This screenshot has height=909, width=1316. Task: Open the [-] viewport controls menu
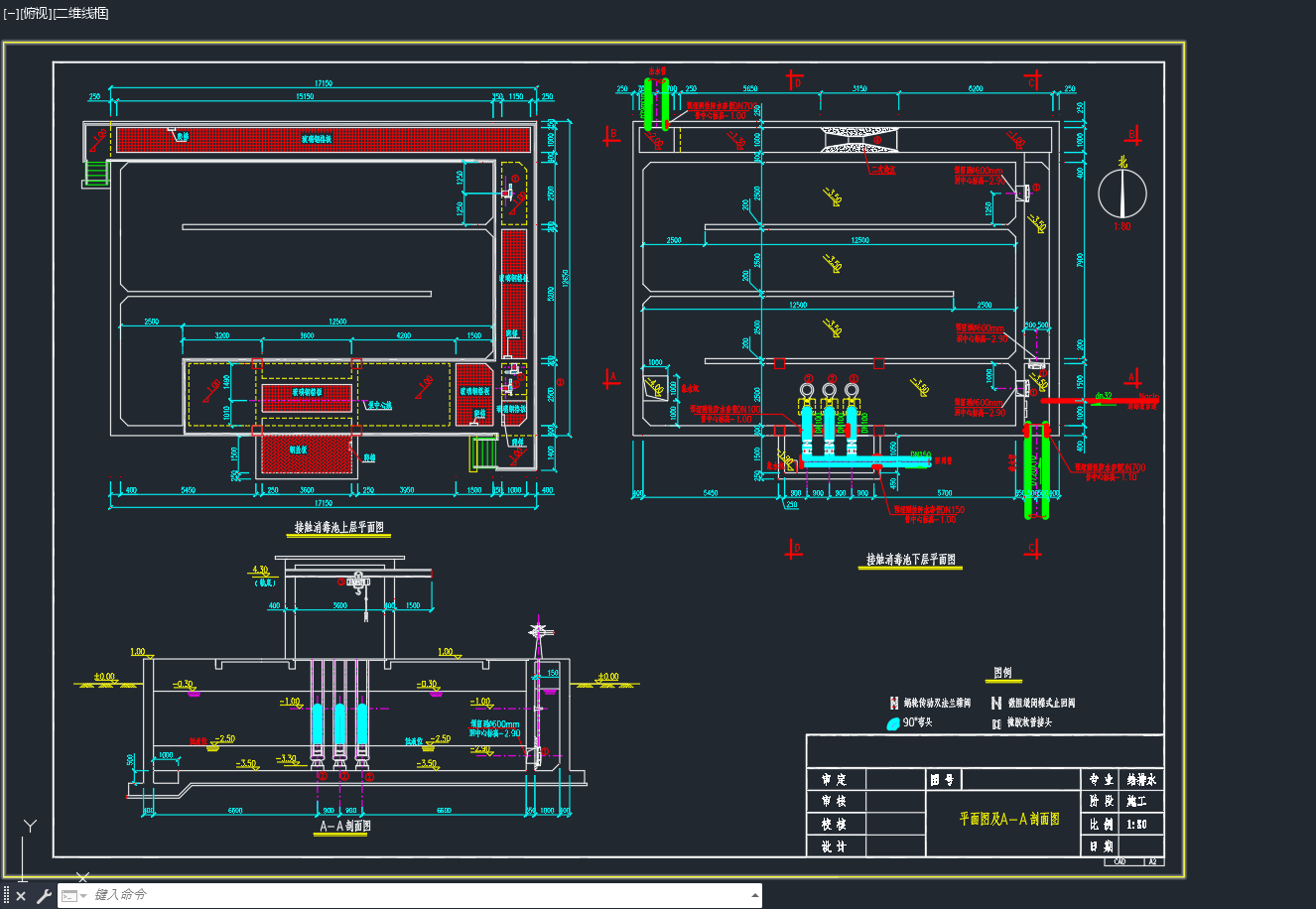(x=11, y=13)
